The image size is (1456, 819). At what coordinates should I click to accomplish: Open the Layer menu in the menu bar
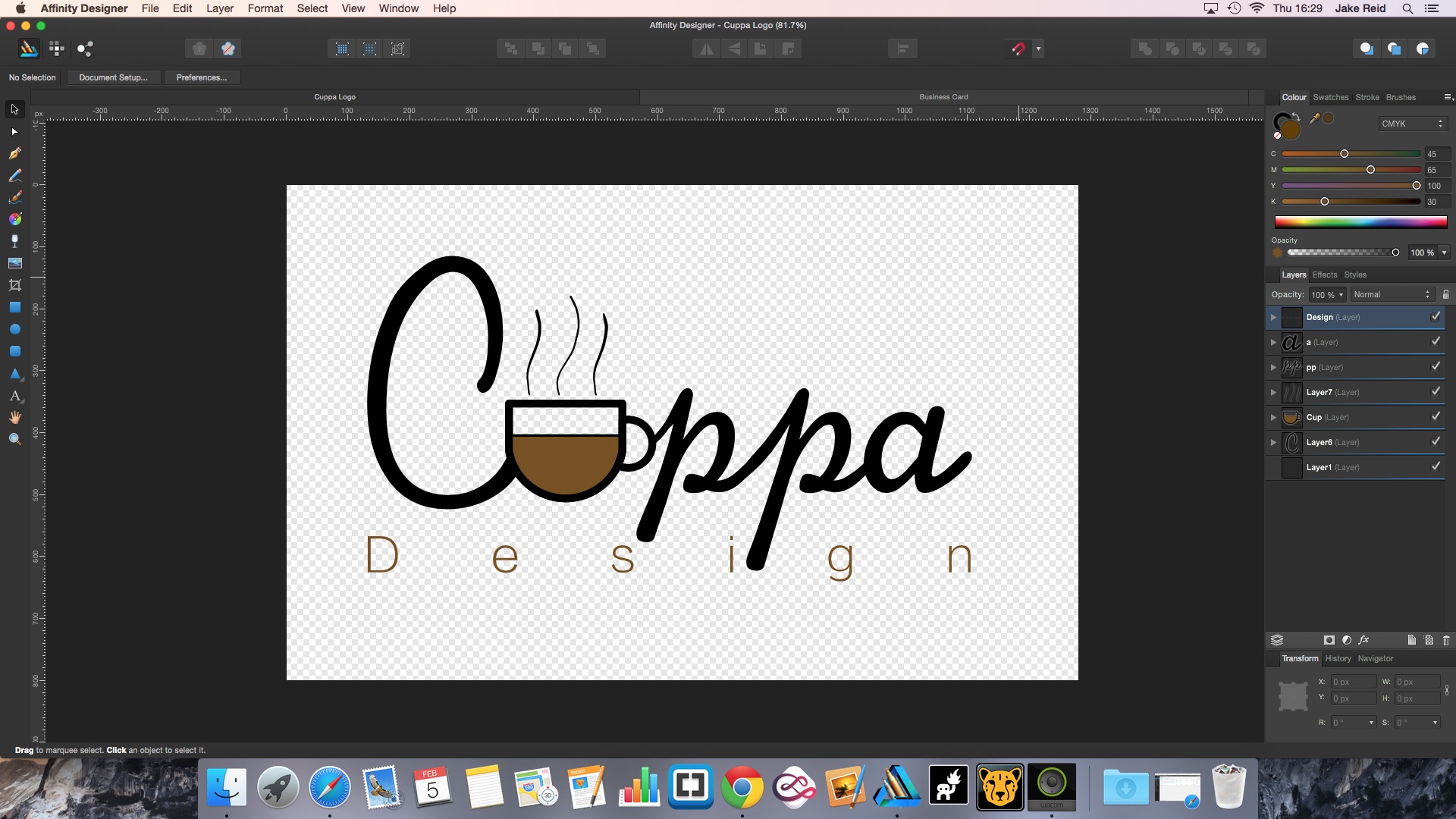tap(219, 8)
